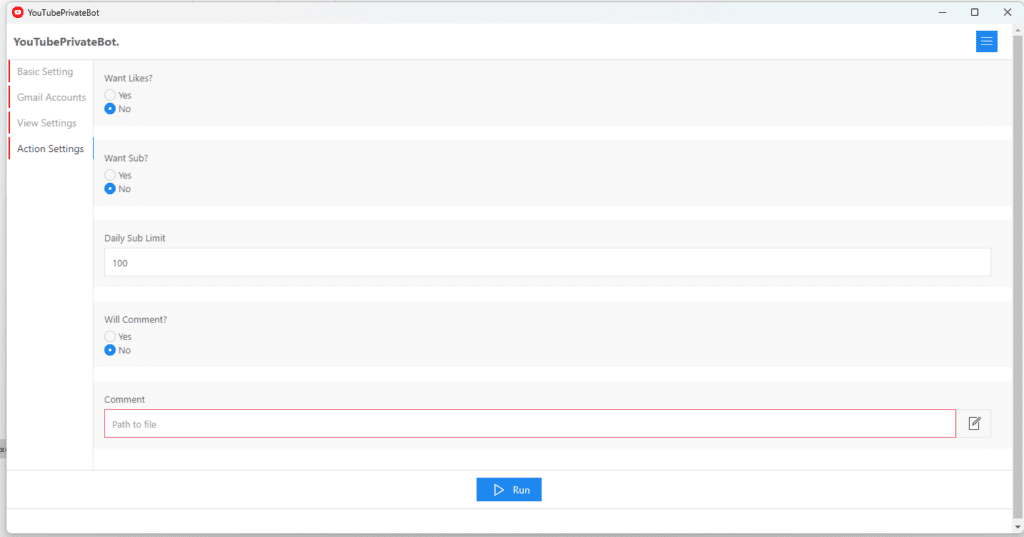Screen dimensions: 1024x537
Task: Enable Yes for Want Sub
Action: (x=110, y=175)
